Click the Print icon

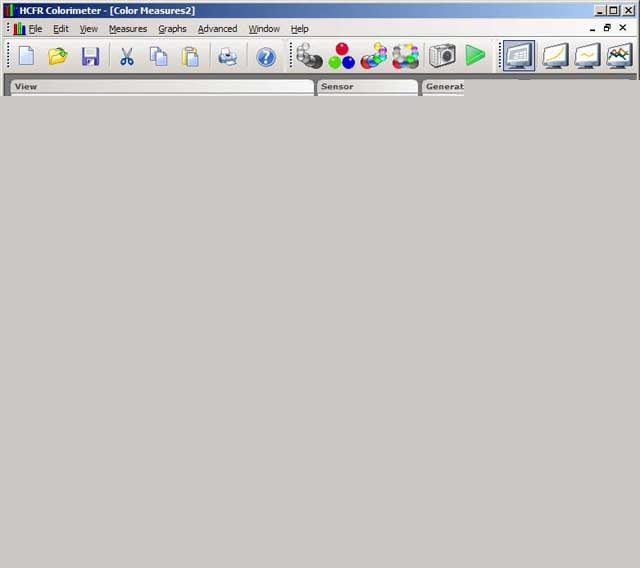tap(228, 56)
